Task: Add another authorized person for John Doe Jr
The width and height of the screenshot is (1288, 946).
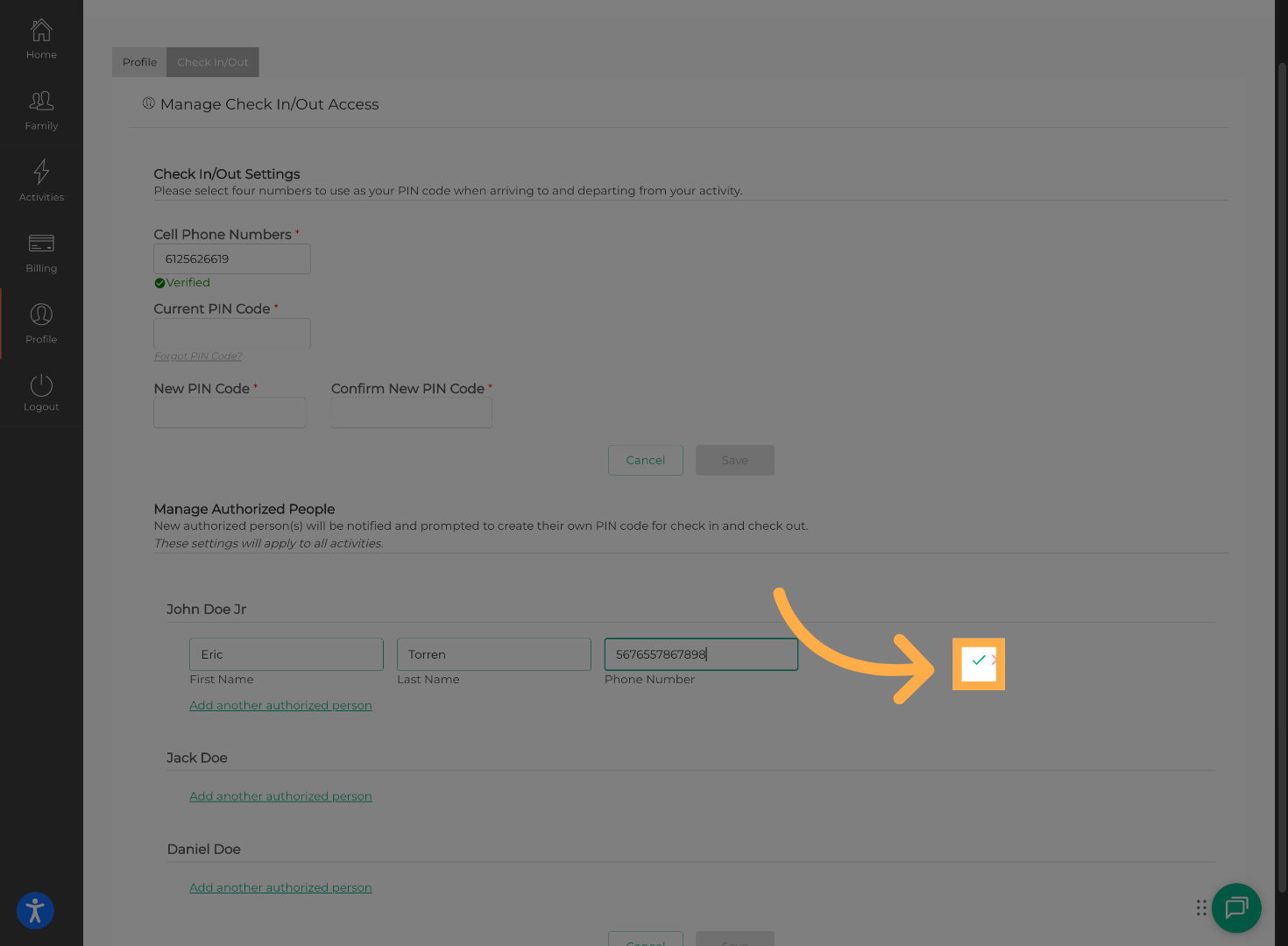Action: (280, 705)
